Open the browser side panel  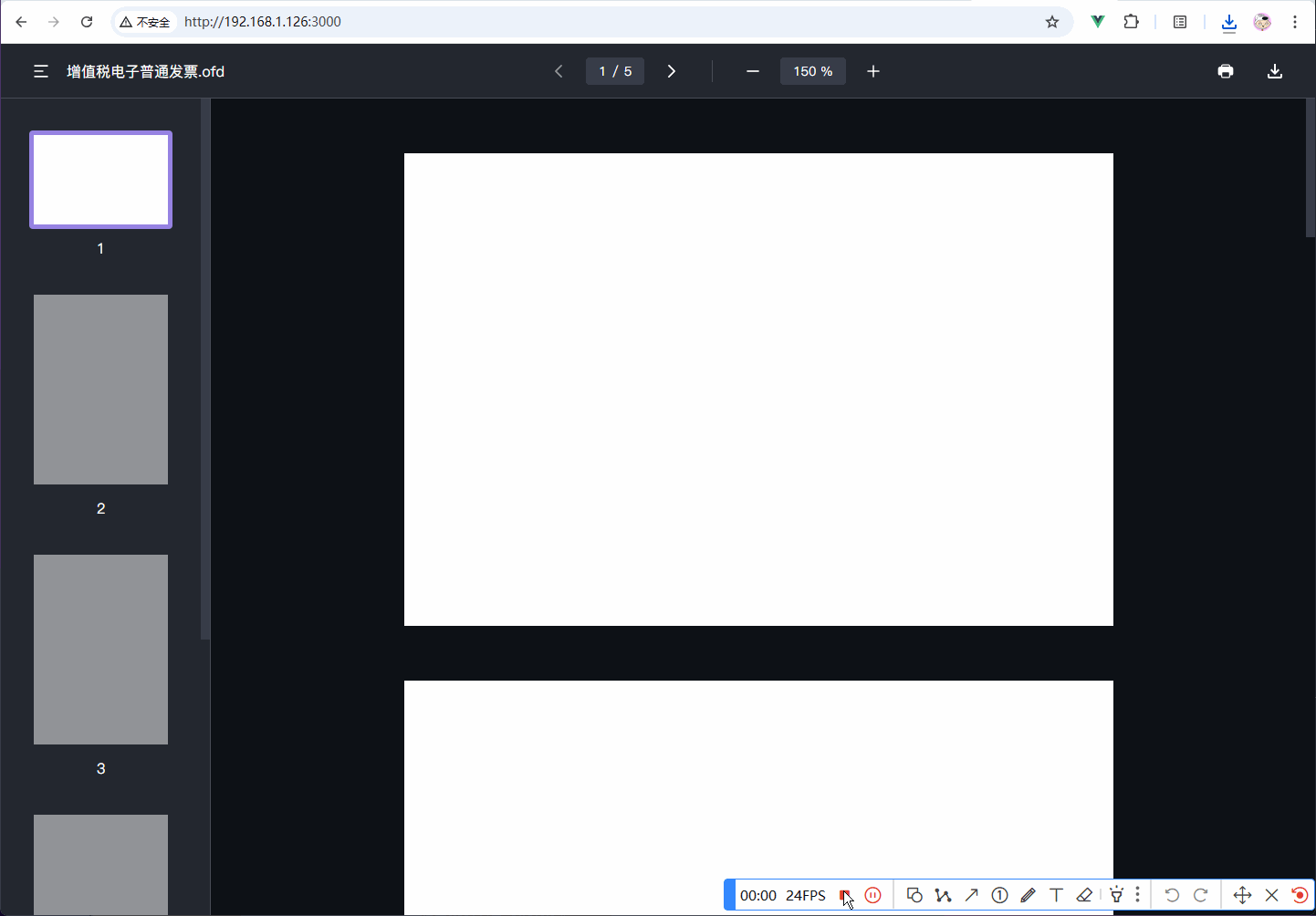point(1180,22)
